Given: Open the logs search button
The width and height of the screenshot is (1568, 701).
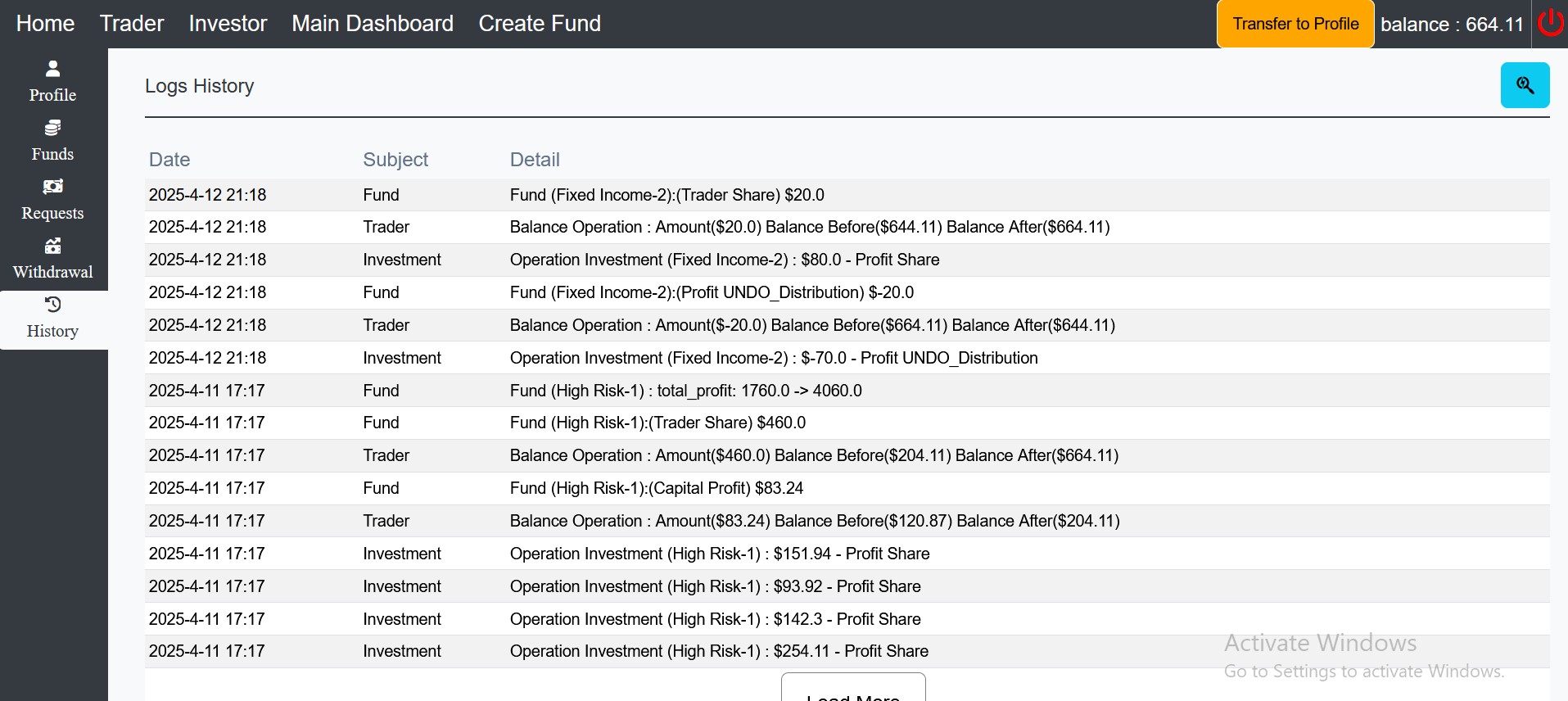Looking at the screenshot, I should click(1525, 85).
